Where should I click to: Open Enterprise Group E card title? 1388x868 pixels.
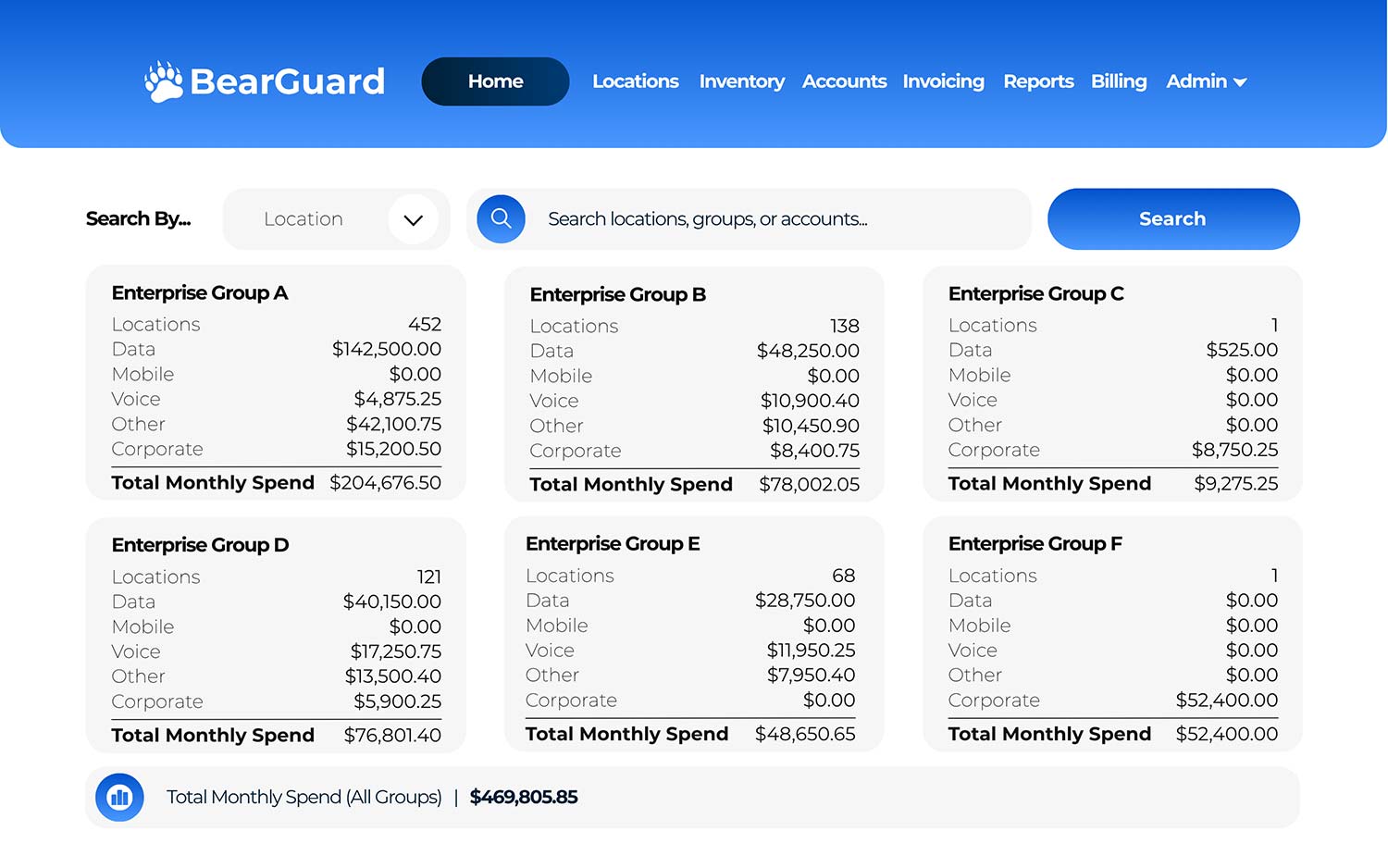pos(613,544)
